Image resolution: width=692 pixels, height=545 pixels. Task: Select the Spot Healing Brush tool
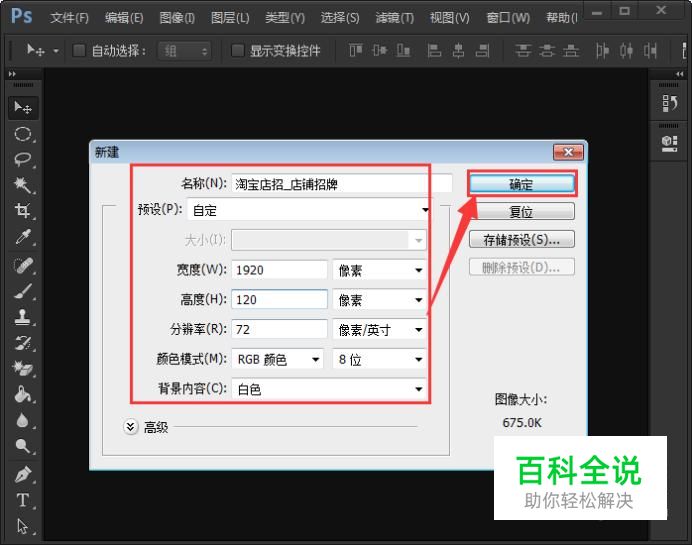point(23,265)
